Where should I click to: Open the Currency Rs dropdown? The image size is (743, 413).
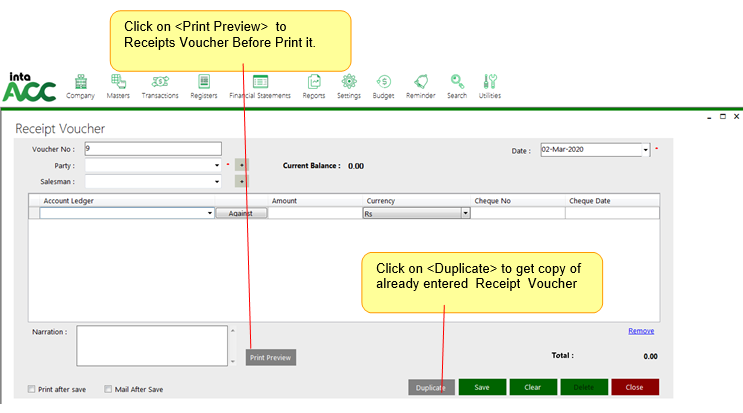pyautogui.click(x=465, y=213)
